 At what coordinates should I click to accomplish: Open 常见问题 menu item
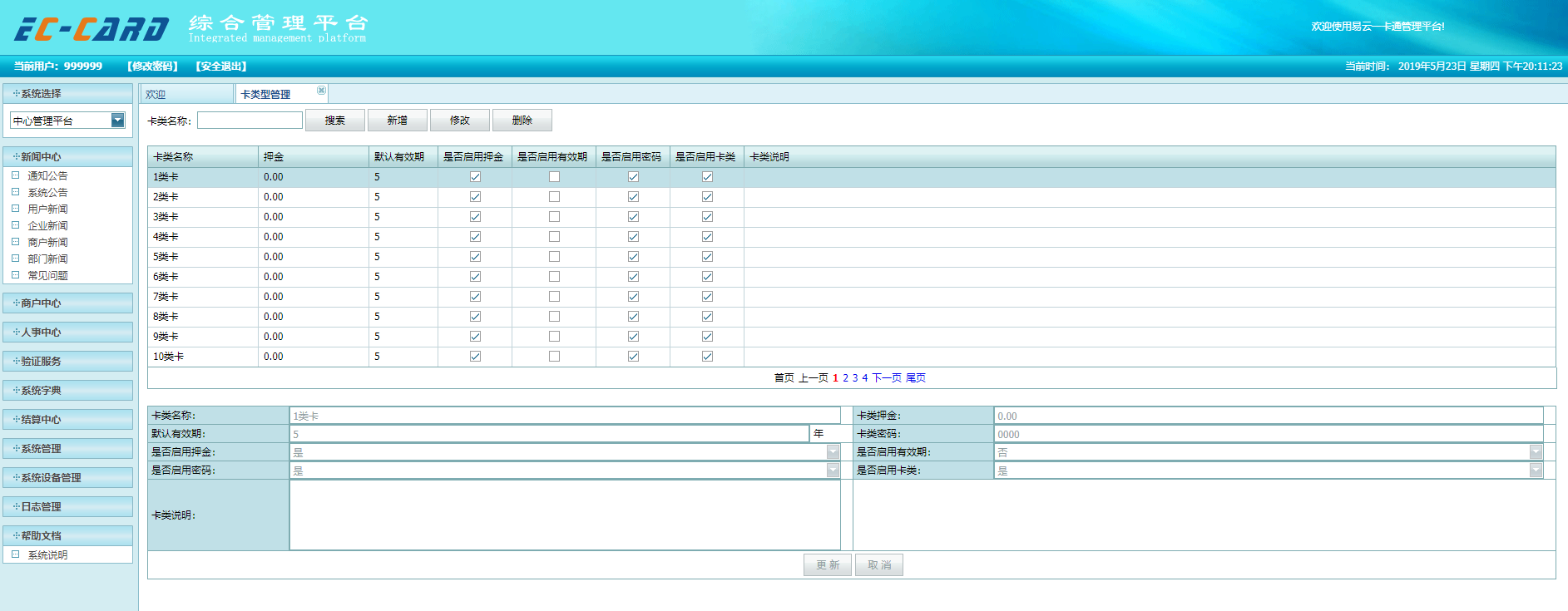click(47, 275)
